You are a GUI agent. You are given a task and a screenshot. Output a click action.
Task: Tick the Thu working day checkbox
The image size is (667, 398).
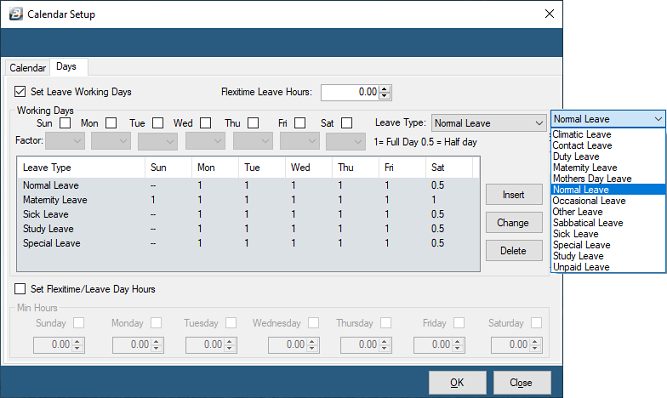(253, 123)
